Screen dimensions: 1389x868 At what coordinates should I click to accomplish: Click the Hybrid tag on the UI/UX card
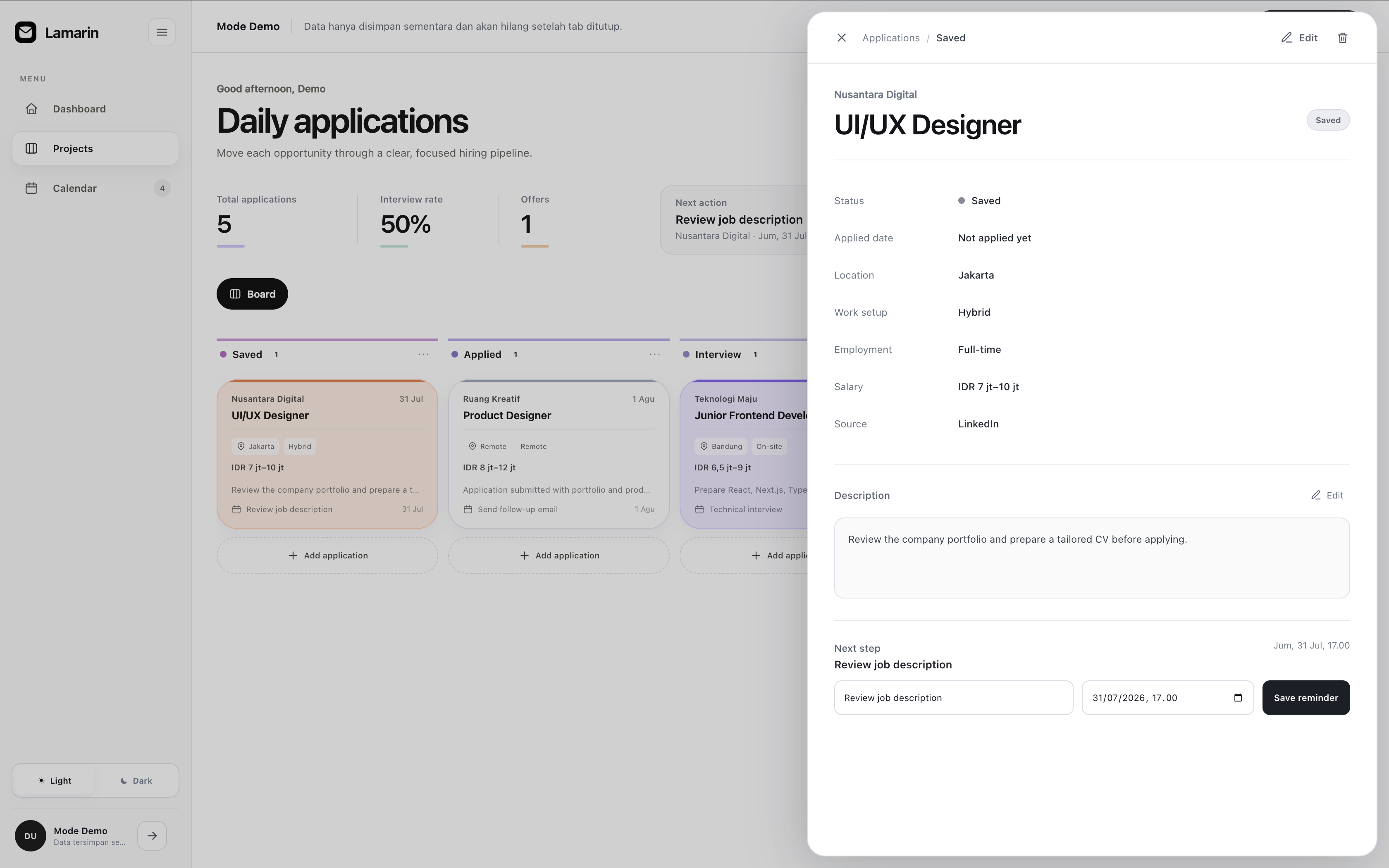pos(300,446)
